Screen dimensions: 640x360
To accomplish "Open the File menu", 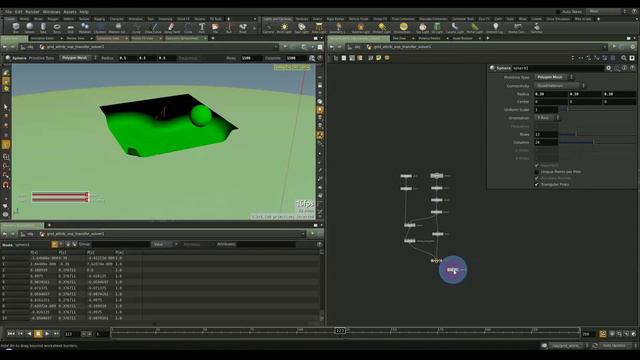I will point(9,12).
